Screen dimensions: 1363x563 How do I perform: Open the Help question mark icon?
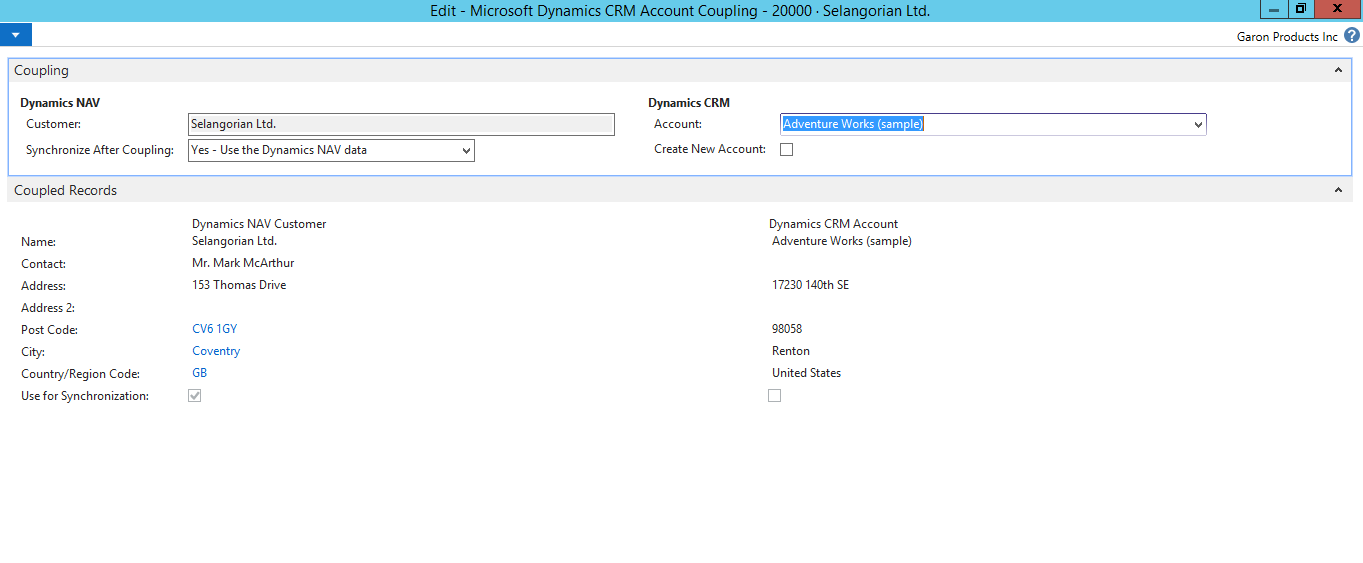click(x=1352, y=36)
